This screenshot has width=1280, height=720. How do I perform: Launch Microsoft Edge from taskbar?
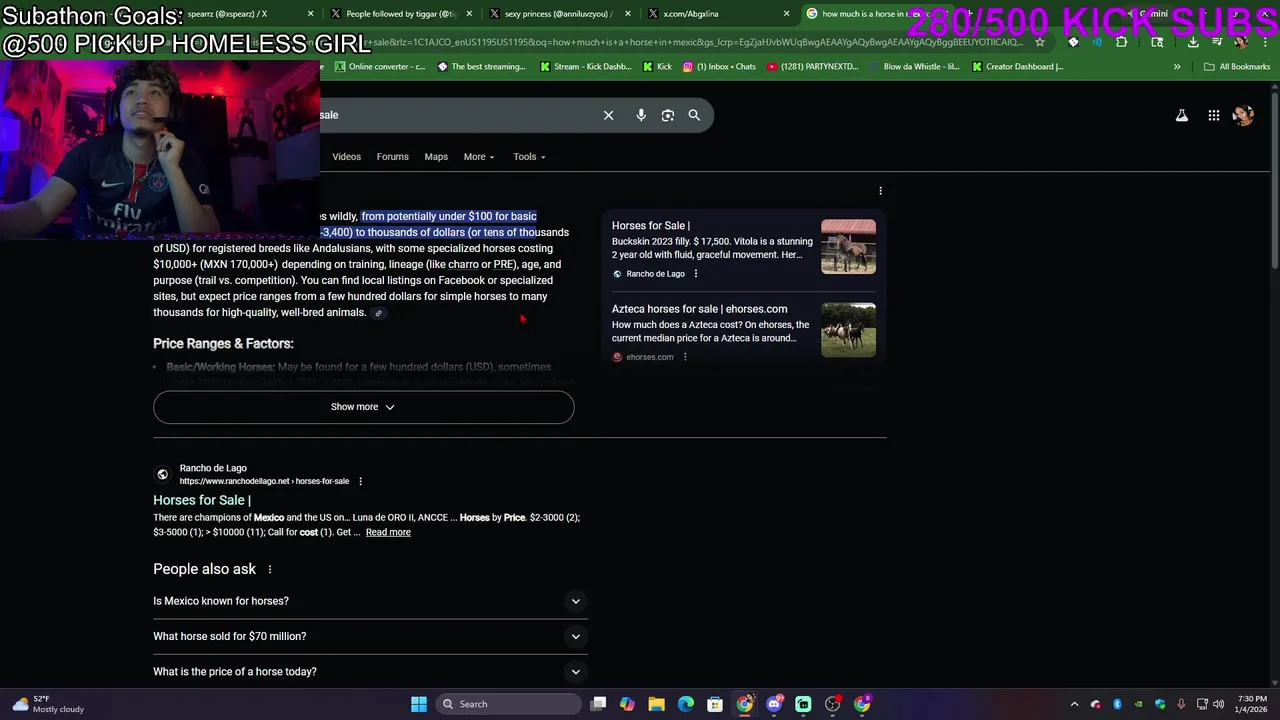point(686,704)
